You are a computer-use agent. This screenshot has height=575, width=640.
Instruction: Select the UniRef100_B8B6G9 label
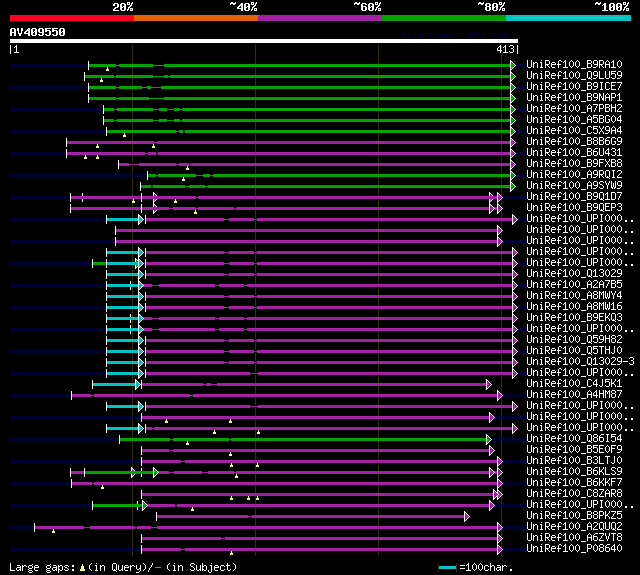[x=574, y=142]
